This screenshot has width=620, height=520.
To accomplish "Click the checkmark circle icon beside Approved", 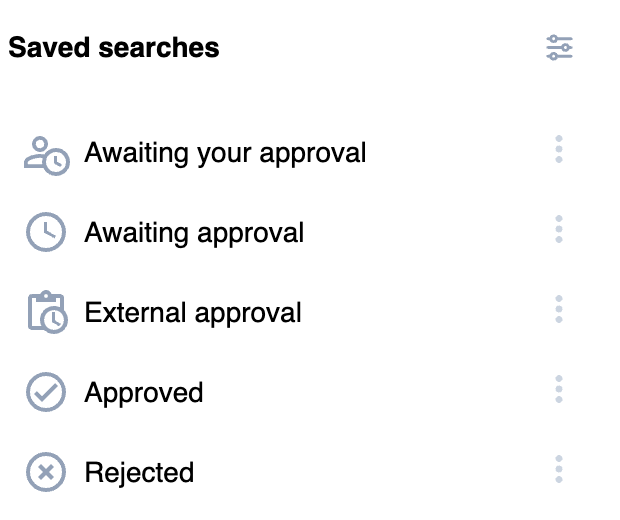I will coord(45,393).
